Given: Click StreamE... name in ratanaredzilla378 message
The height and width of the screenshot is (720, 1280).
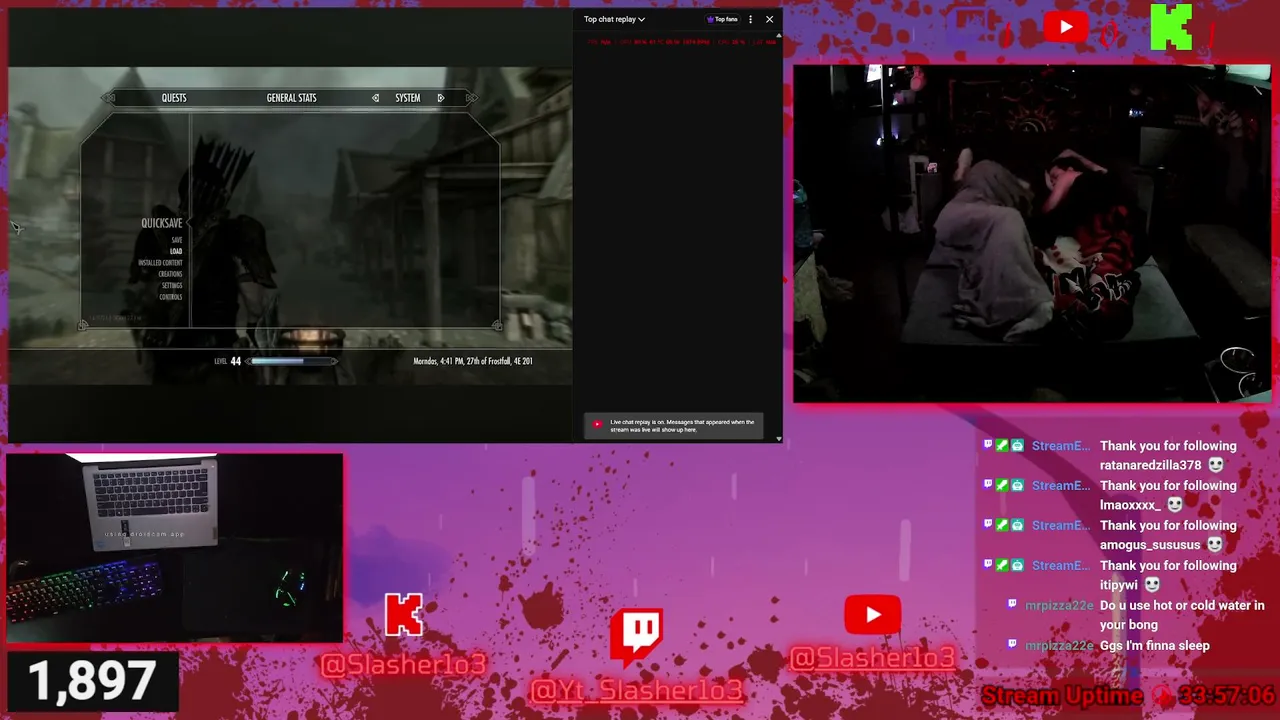Looking at the screenshot, I should 1061,446.
